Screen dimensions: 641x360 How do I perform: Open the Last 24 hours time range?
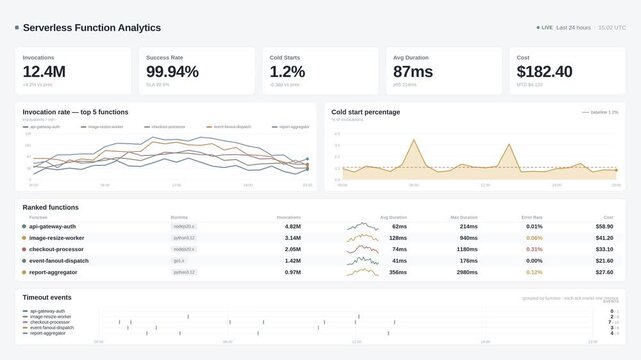pyautogui.click(x=573, y=28)
